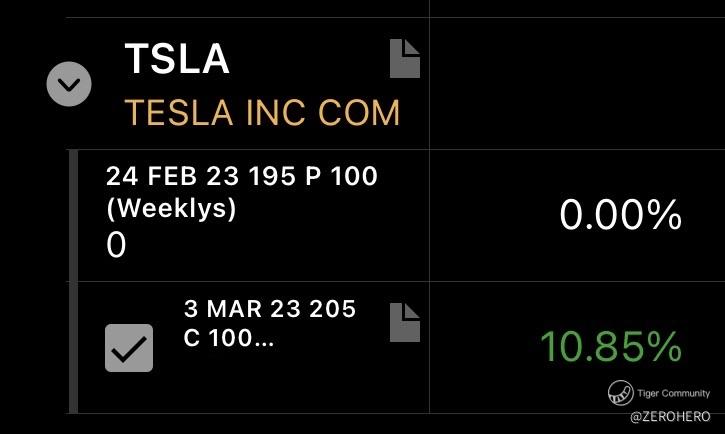Click the @ZEROHERO username

pos(670,416)
